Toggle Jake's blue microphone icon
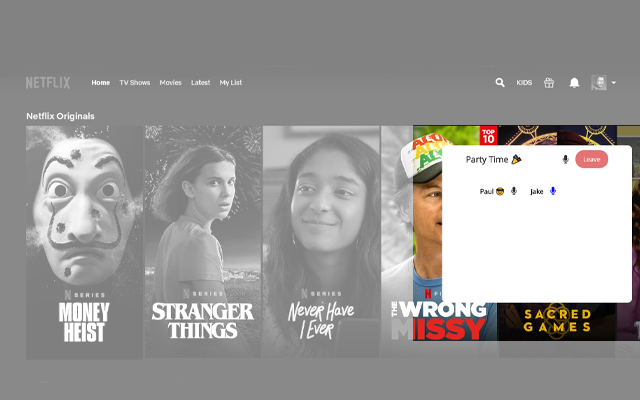 coord(553,191)
